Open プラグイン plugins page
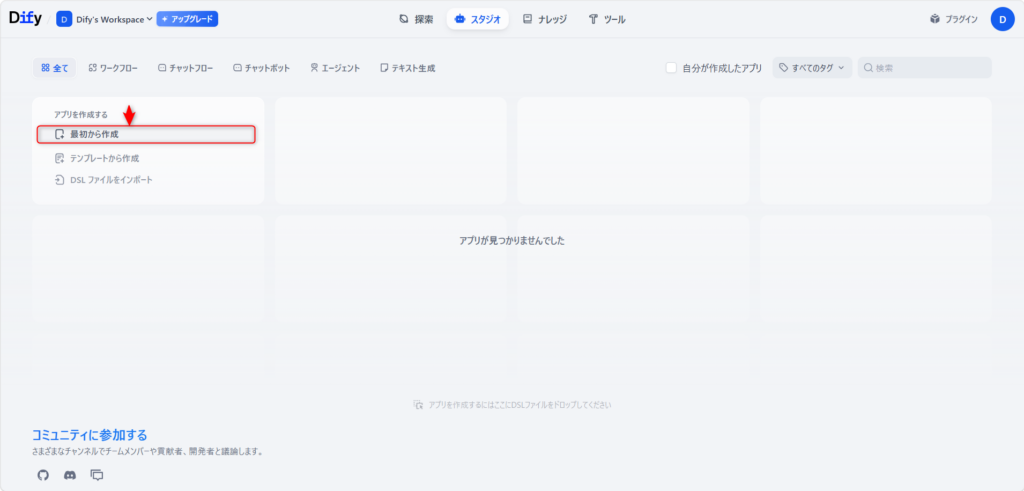Screen dimensions: 1024x491 point(953,19)
